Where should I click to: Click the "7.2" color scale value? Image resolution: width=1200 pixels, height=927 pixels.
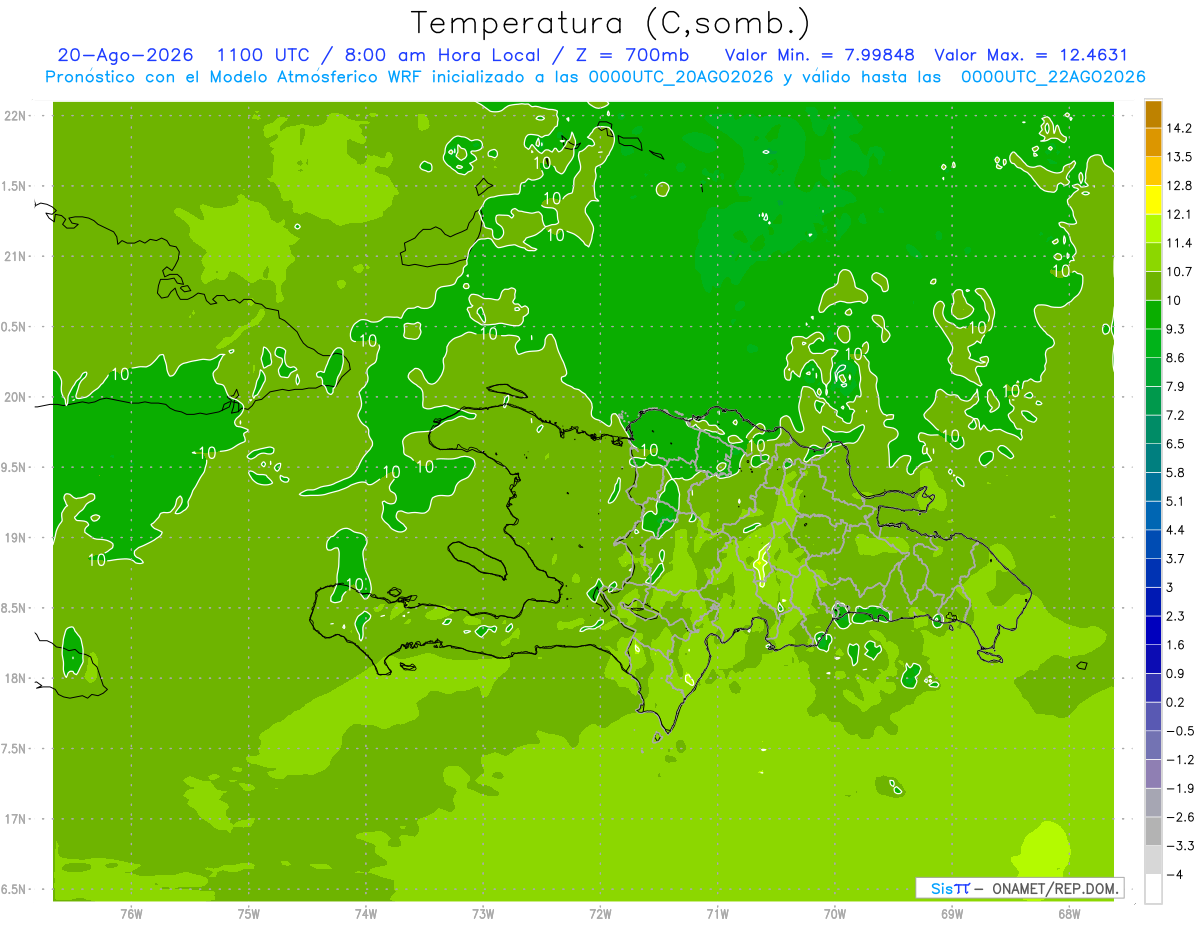point(1176,415)
